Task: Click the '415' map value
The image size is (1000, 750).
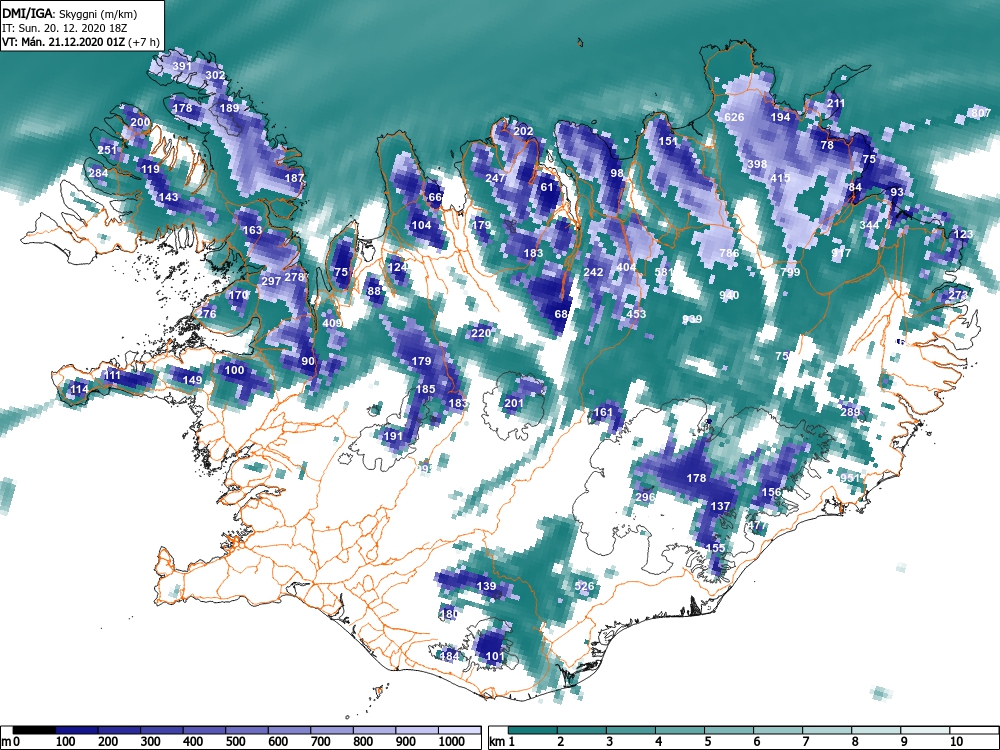Action: click(x=780, y=178)
